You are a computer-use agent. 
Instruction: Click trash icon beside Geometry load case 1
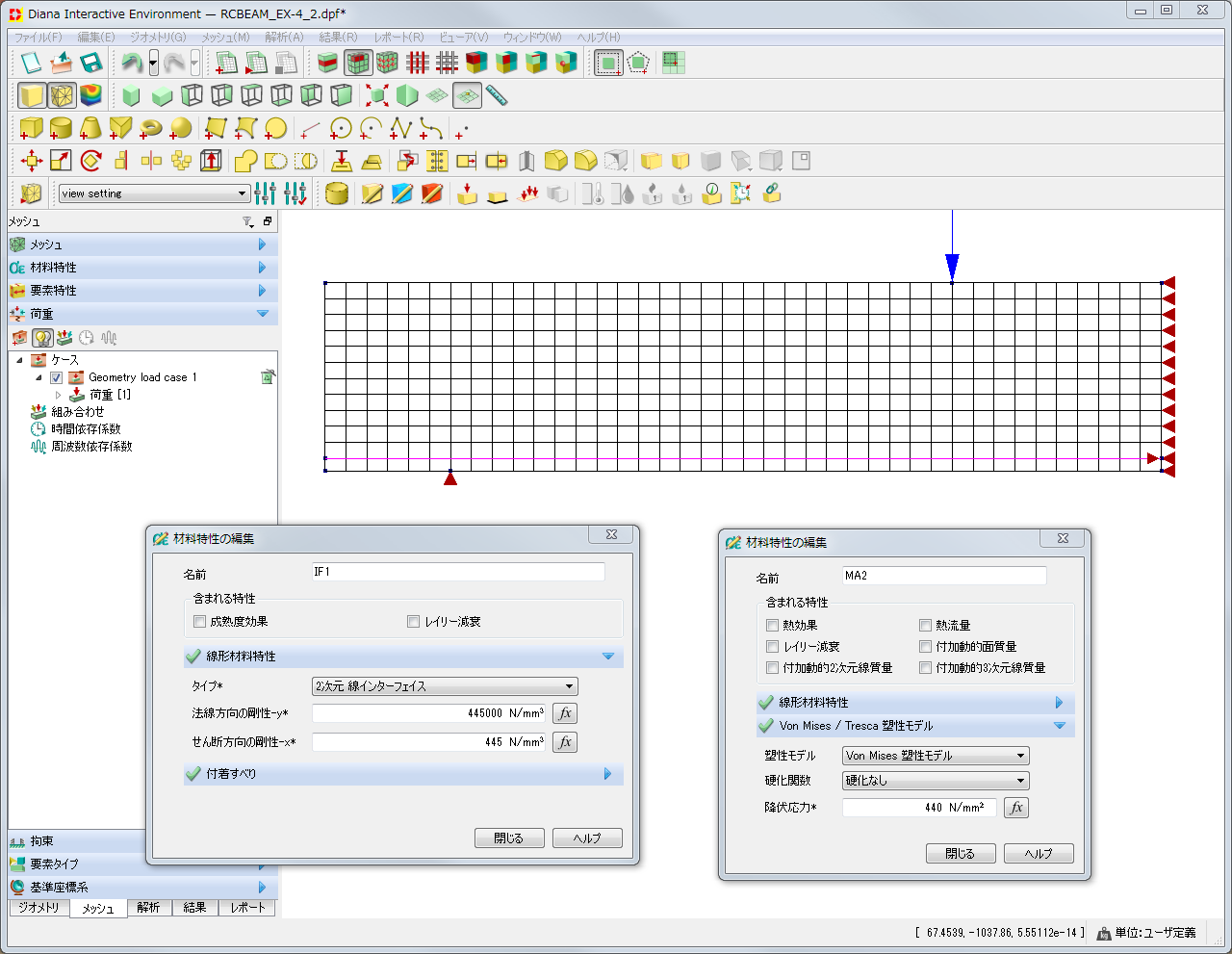pyautogui.click(x=268, y=377)
